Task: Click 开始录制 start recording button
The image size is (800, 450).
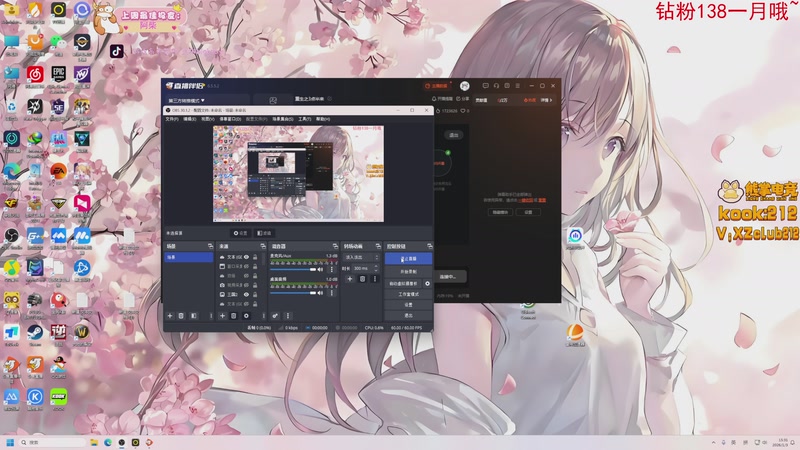Action: click(408, 271)
